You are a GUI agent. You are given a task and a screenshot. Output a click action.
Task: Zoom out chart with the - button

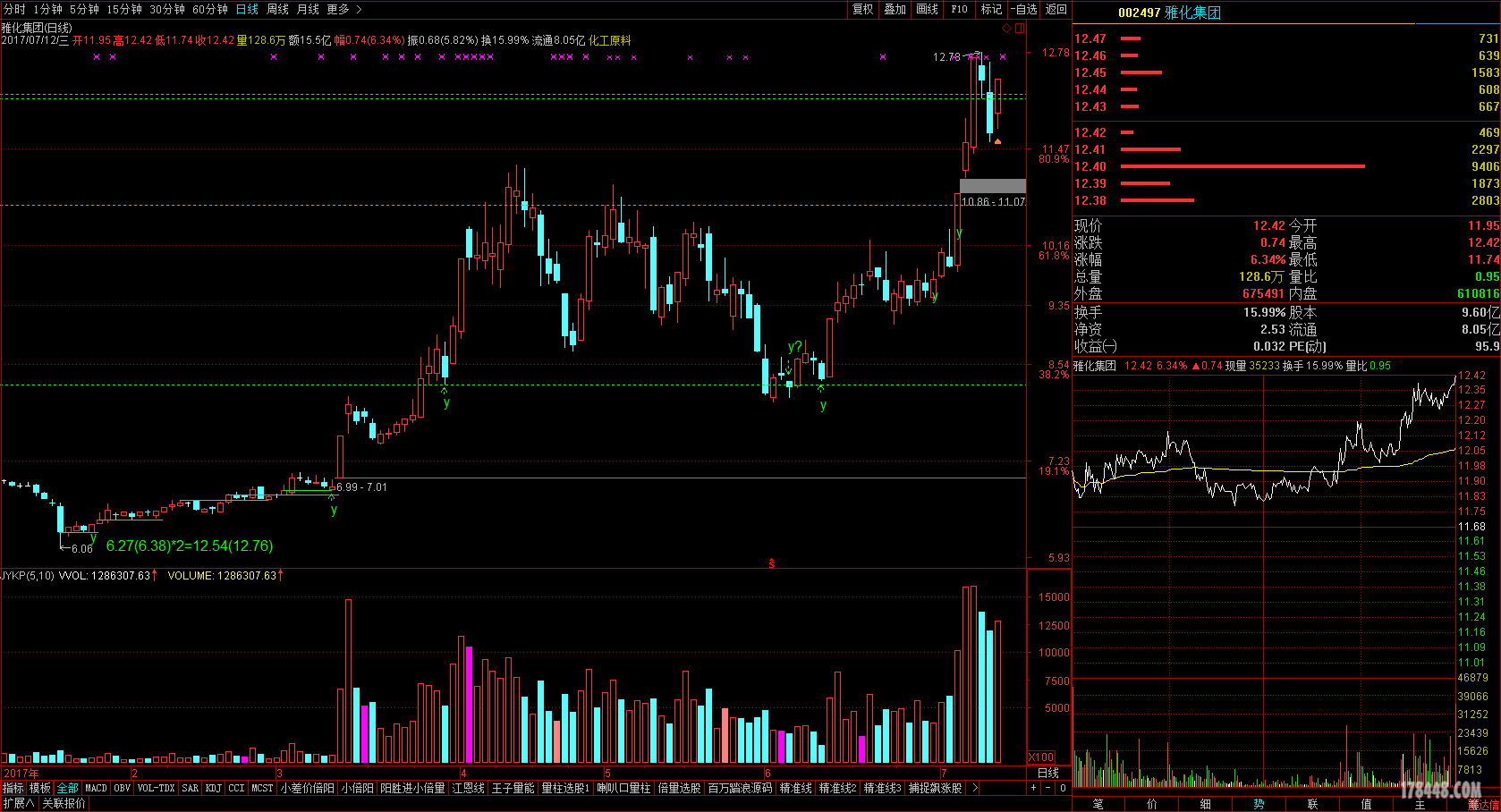(1047, 788)
